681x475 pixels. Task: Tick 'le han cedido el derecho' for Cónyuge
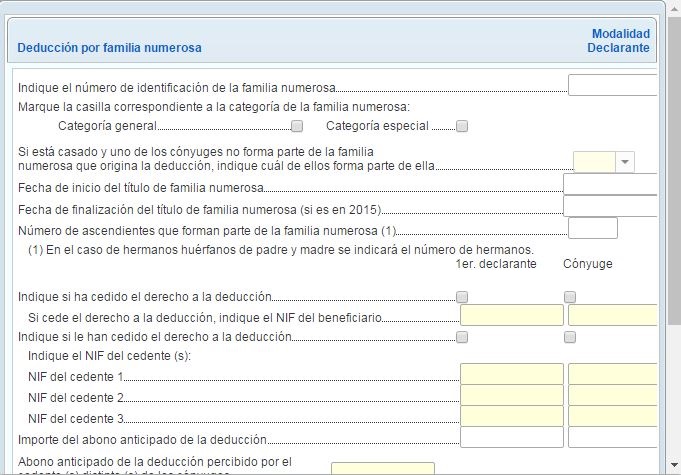[570, 337]
